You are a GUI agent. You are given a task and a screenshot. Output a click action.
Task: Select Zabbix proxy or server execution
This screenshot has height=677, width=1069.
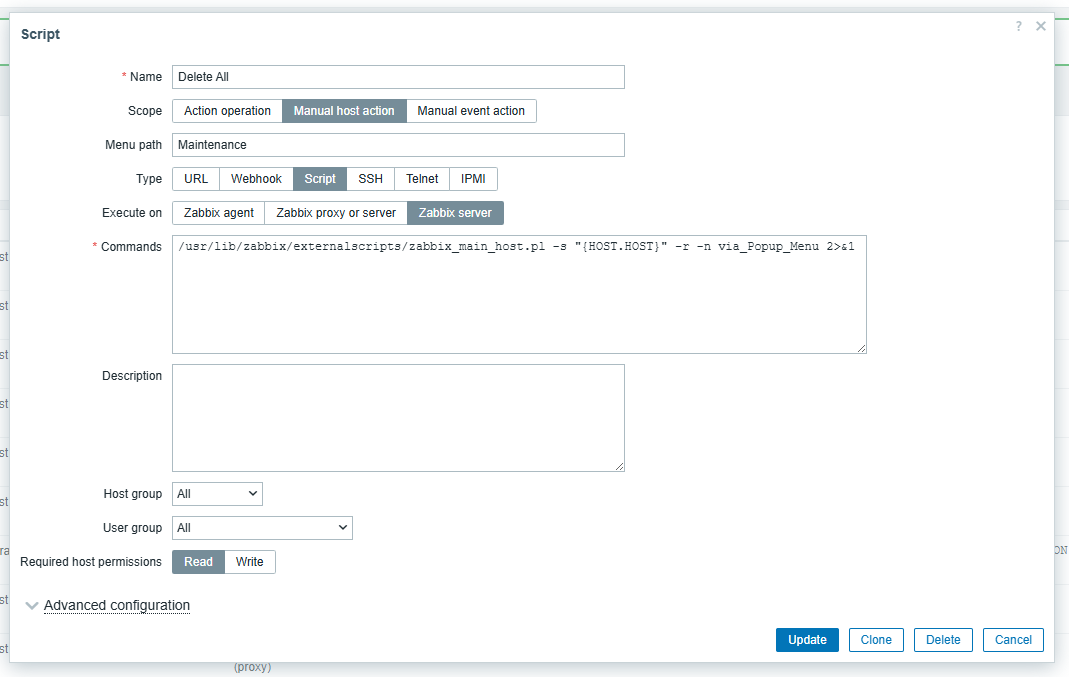point(336,213)
